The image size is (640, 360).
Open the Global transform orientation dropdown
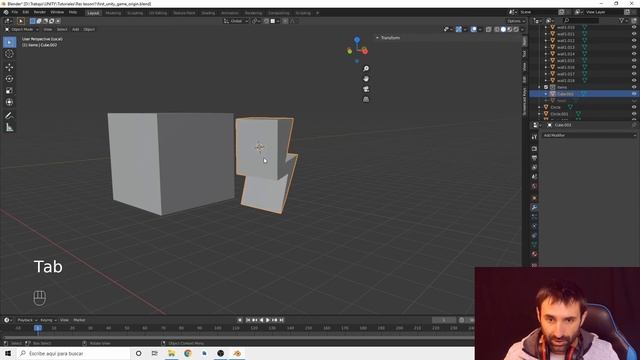pos(236,21)
